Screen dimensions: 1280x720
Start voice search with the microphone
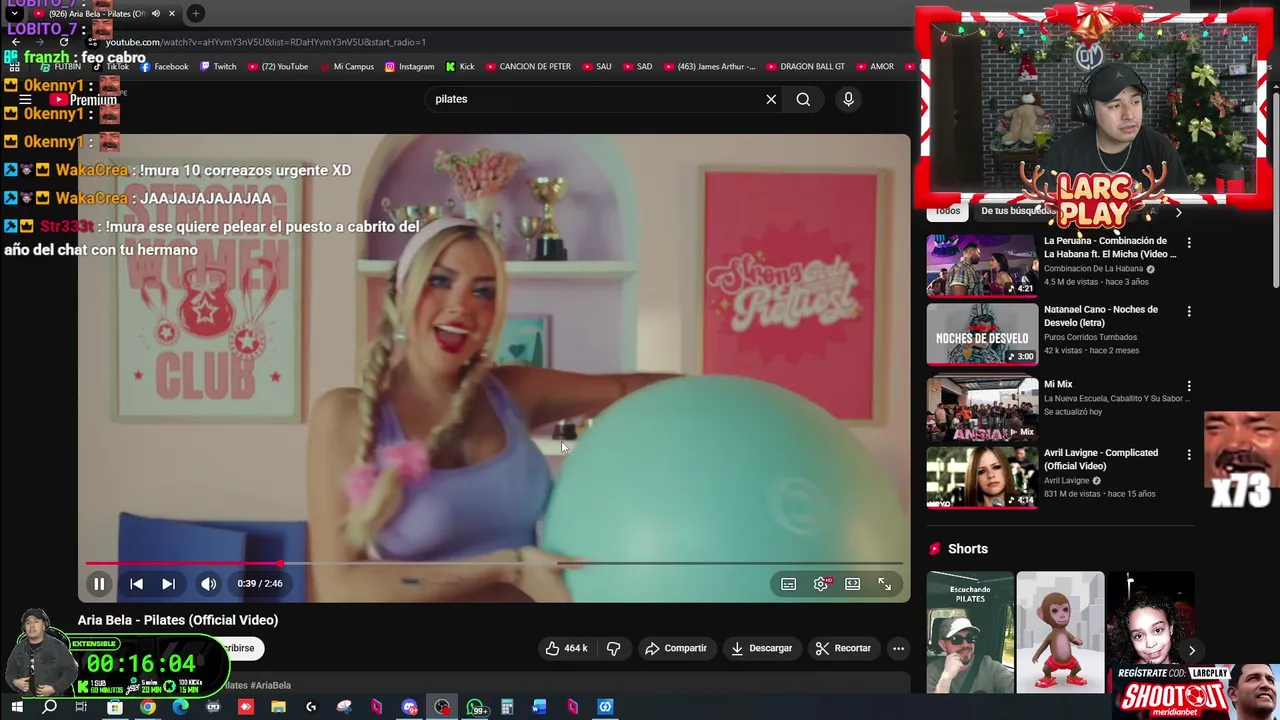pos(848,99)
